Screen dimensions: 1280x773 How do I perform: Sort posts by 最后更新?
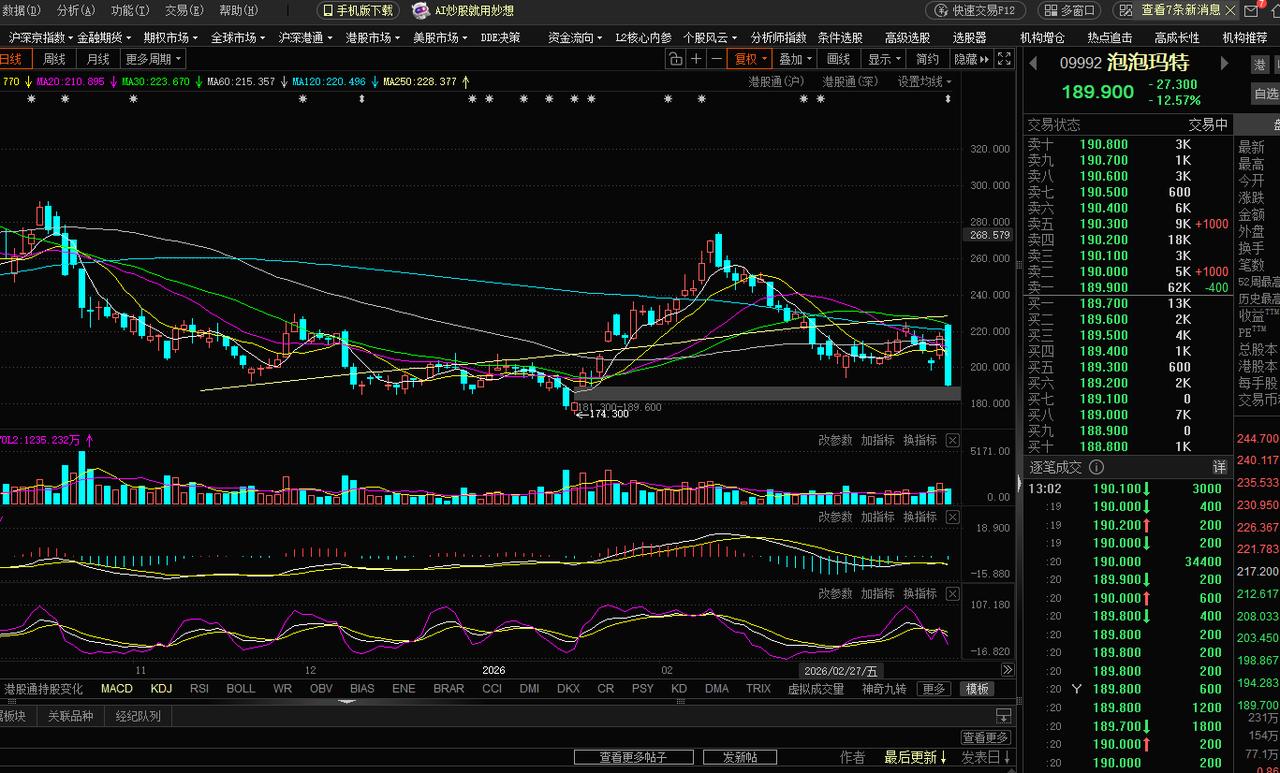pyautogui.click(x=916, y=758)
